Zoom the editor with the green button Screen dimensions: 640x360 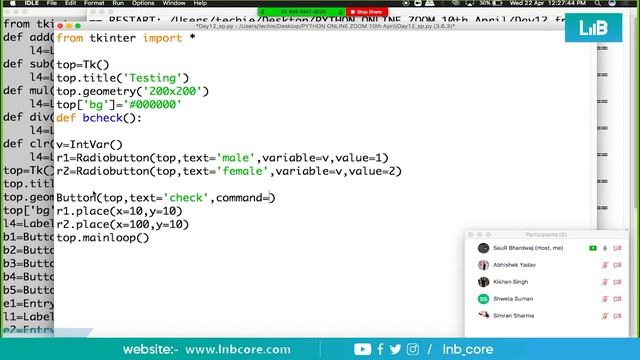coord(78,26)
